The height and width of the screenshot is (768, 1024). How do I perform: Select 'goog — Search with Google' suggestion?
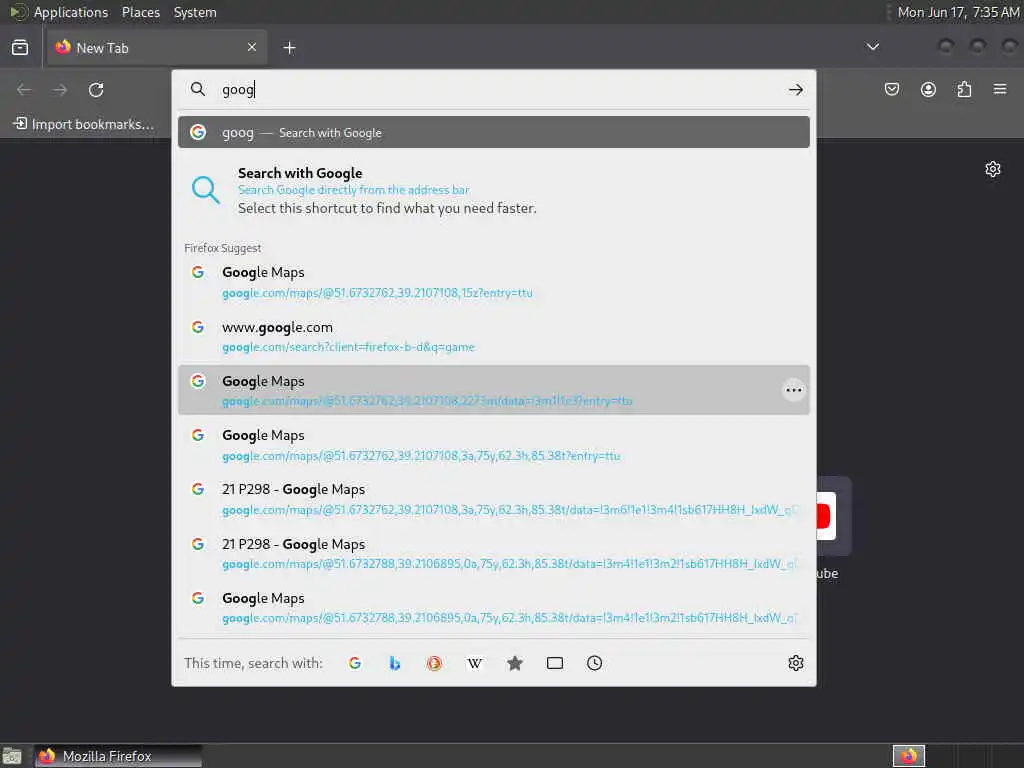[x=494, y=133]
